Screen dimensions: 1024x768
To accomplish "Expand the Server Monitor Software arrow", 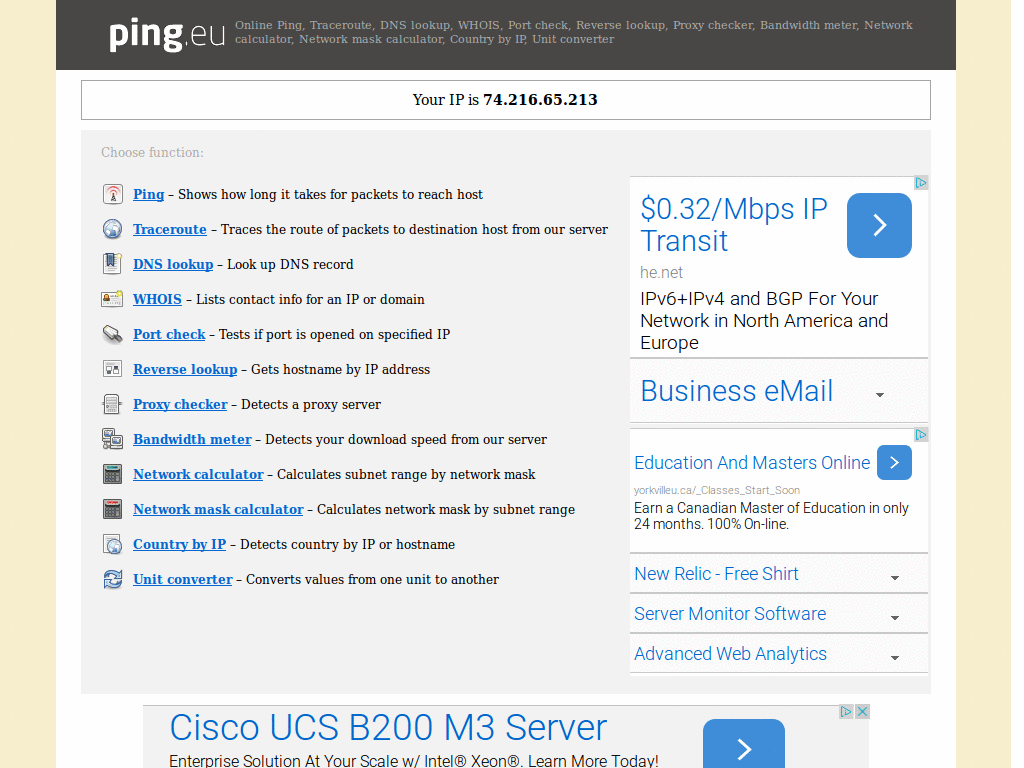I will (895, 618).
